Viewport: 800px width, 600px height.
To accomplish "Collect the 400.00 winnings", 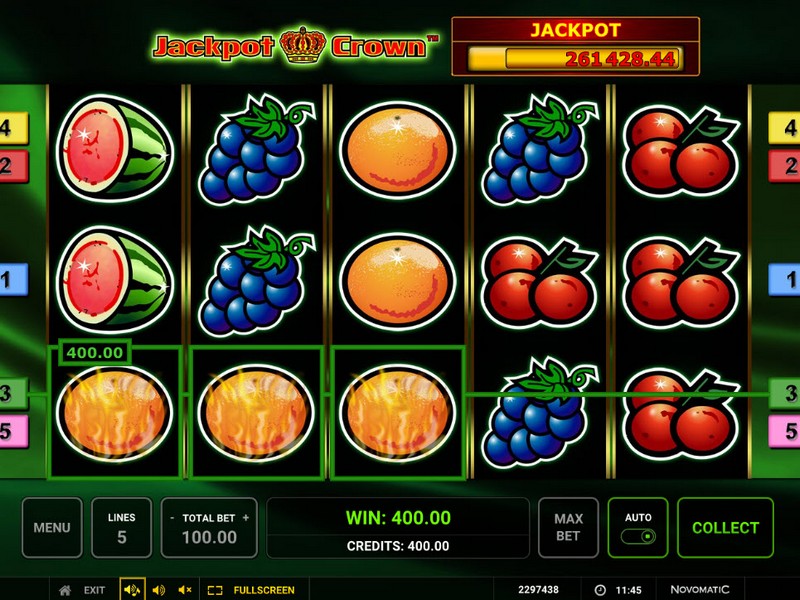I will [x=725, y=528].
